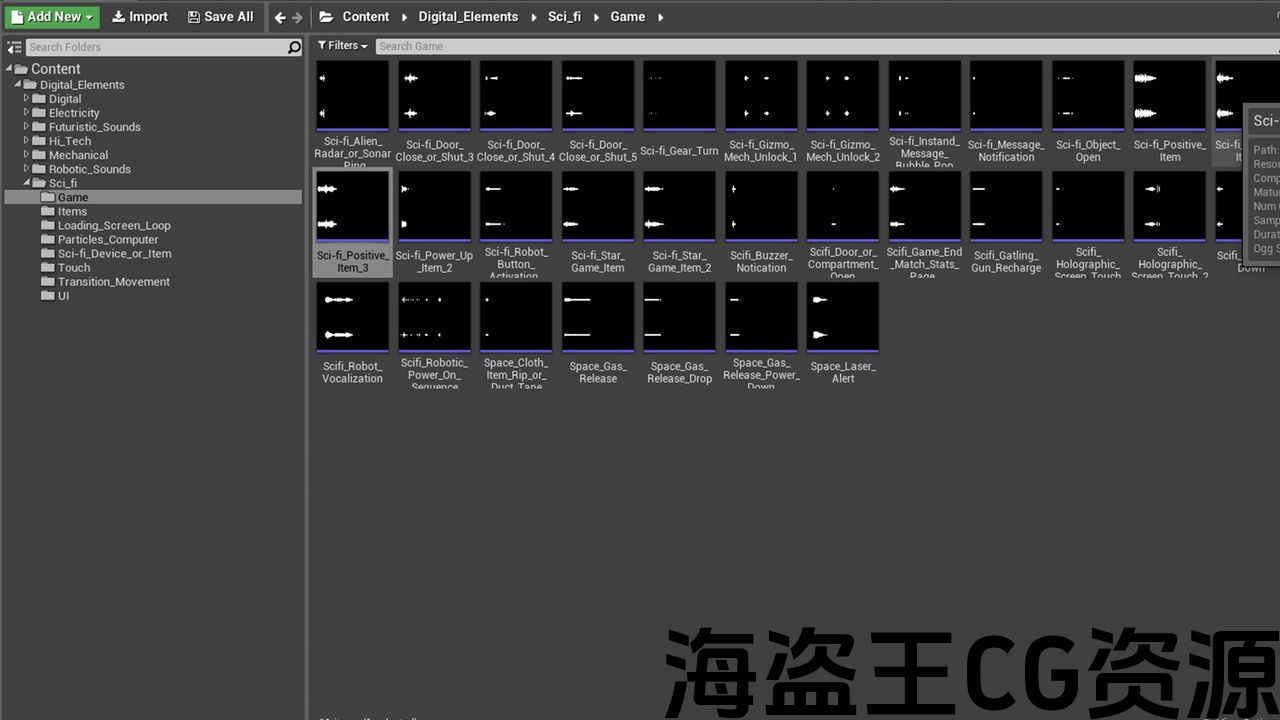Select the Digital_Elements breadcrumb
This screenshot has height=720, width=1280.
468,17
